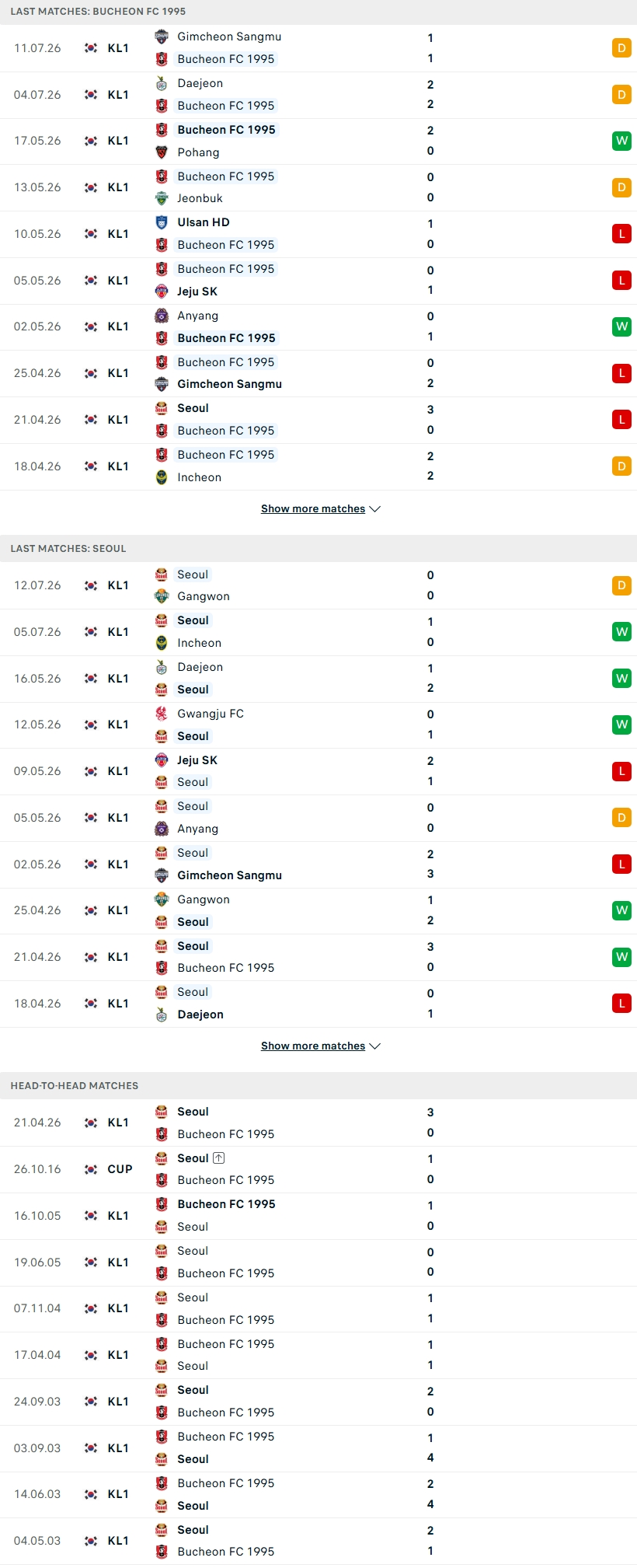
Task: Expand the Bucheon FC 1995 matches list
Action: click(313, 508)
